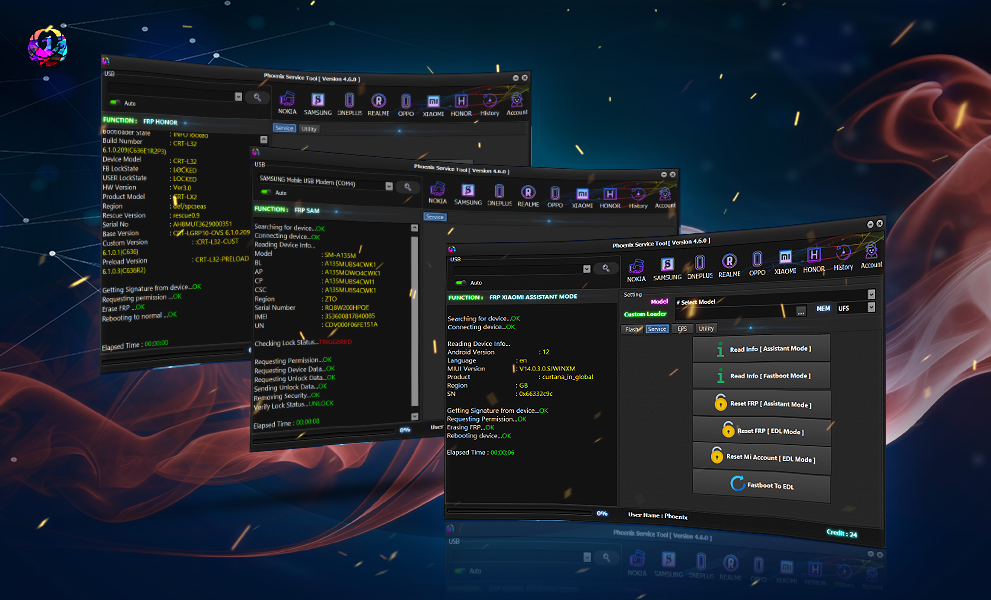Select the SAMSUNG brand icon
This screenshot has width=991, height=600.
[x=666, y=262]
